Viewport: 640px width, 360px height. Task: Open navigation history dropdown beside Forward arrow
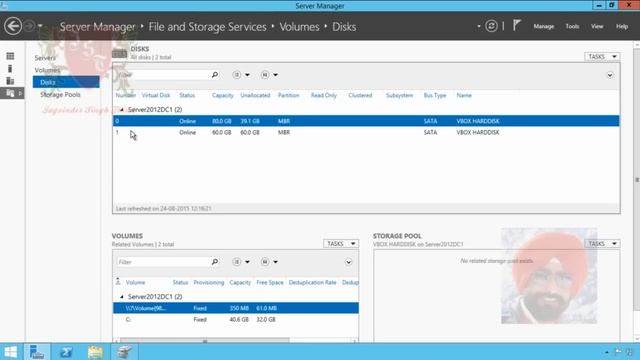coord(40,27)
